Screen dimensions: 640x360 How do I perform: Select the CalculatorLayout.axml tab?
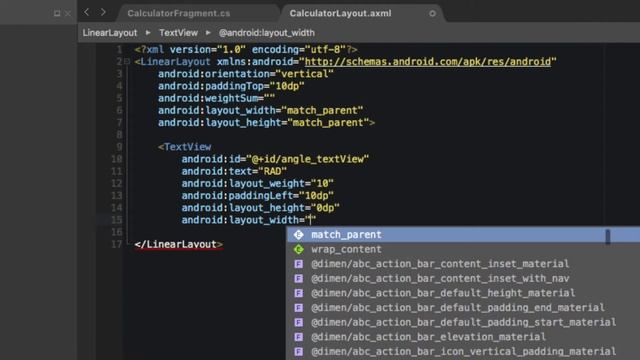pyautogui.click(x=340, y=13)
